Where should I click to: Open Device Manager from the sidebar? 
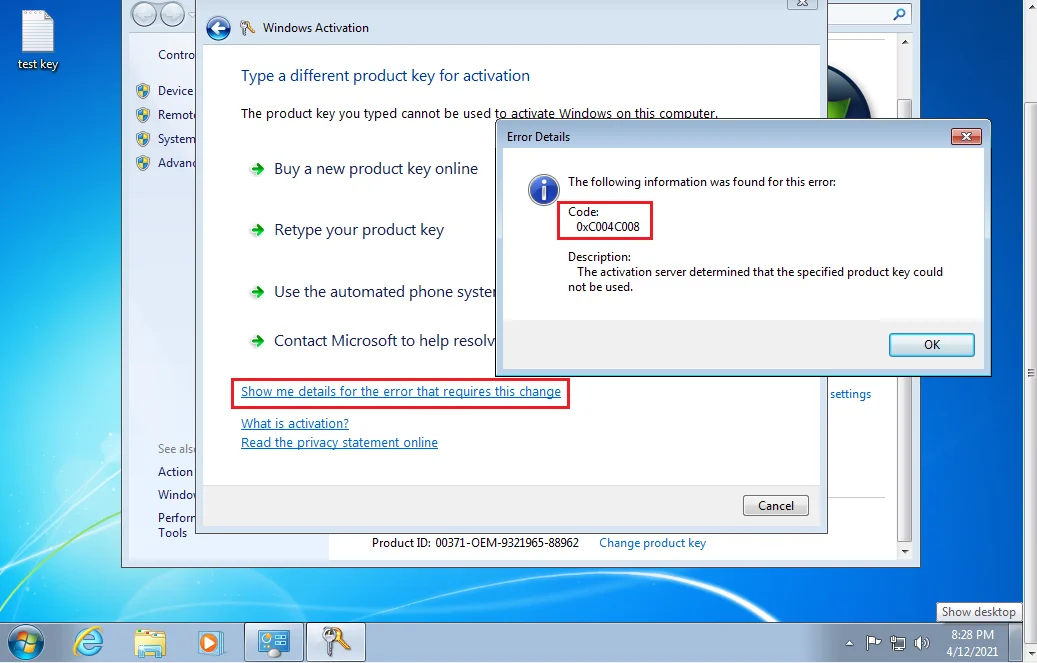(177, 90)
